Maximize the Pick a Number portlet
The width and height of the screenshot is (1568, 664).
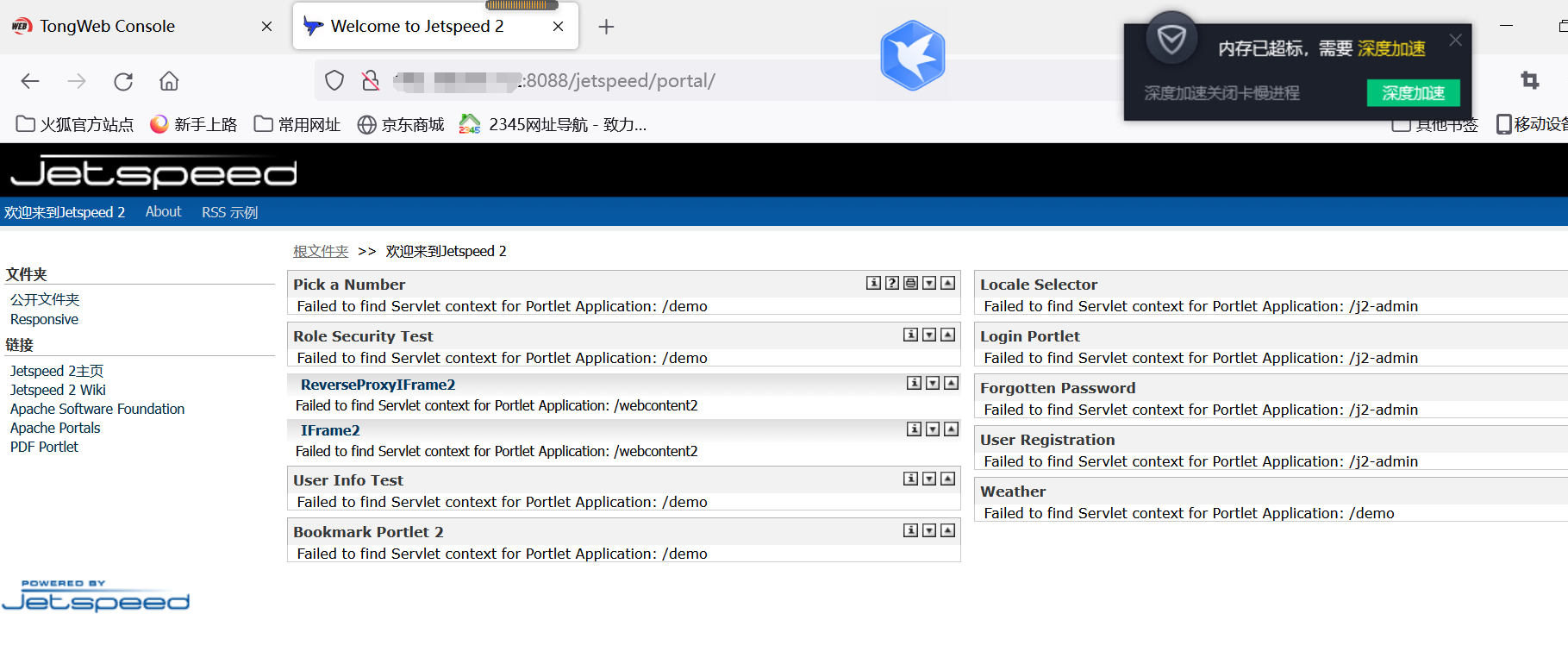point(948,283)
